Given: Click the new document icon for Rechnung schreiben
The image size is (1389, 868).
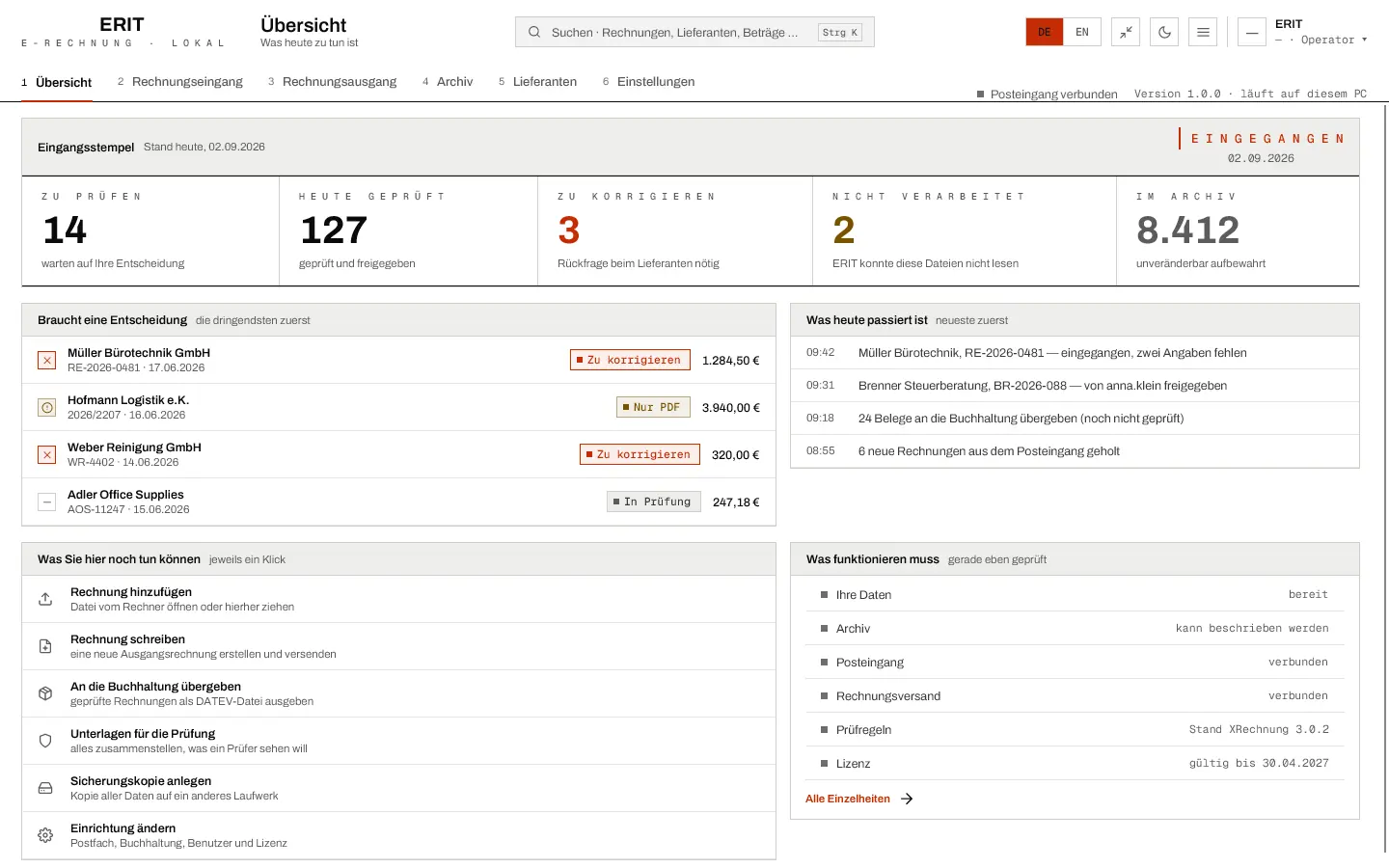Looking at the screenshot, I should pyautogui.click(x=45, y=646).
